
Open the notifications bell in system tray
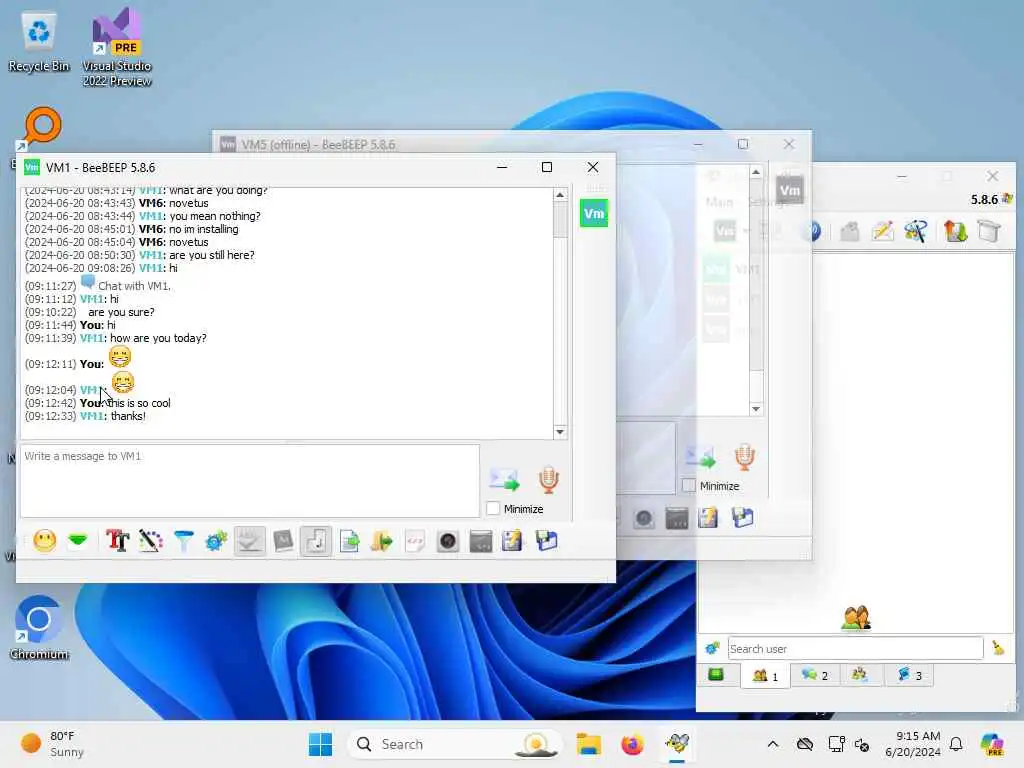click(956, 744)
